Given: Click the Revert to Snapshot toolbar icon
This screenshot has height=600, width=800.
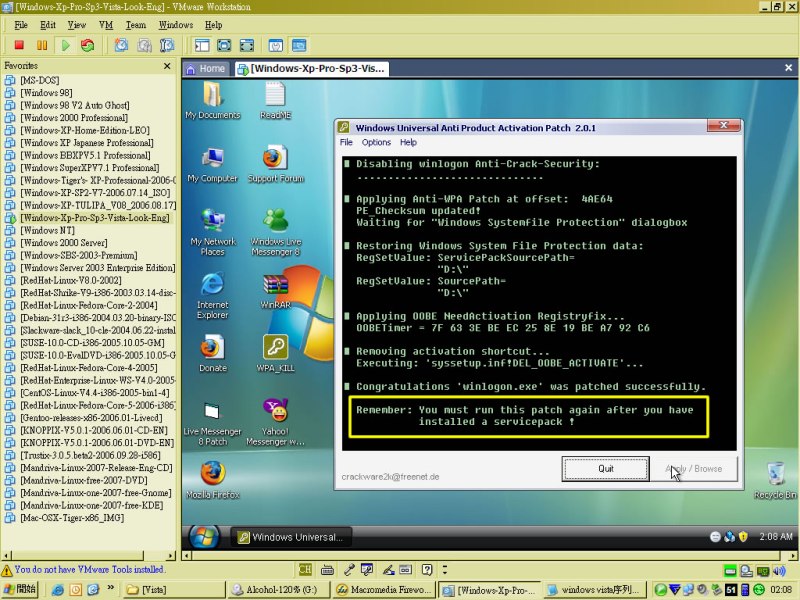Looking at the screenshot, I should [x=144, y=45].
